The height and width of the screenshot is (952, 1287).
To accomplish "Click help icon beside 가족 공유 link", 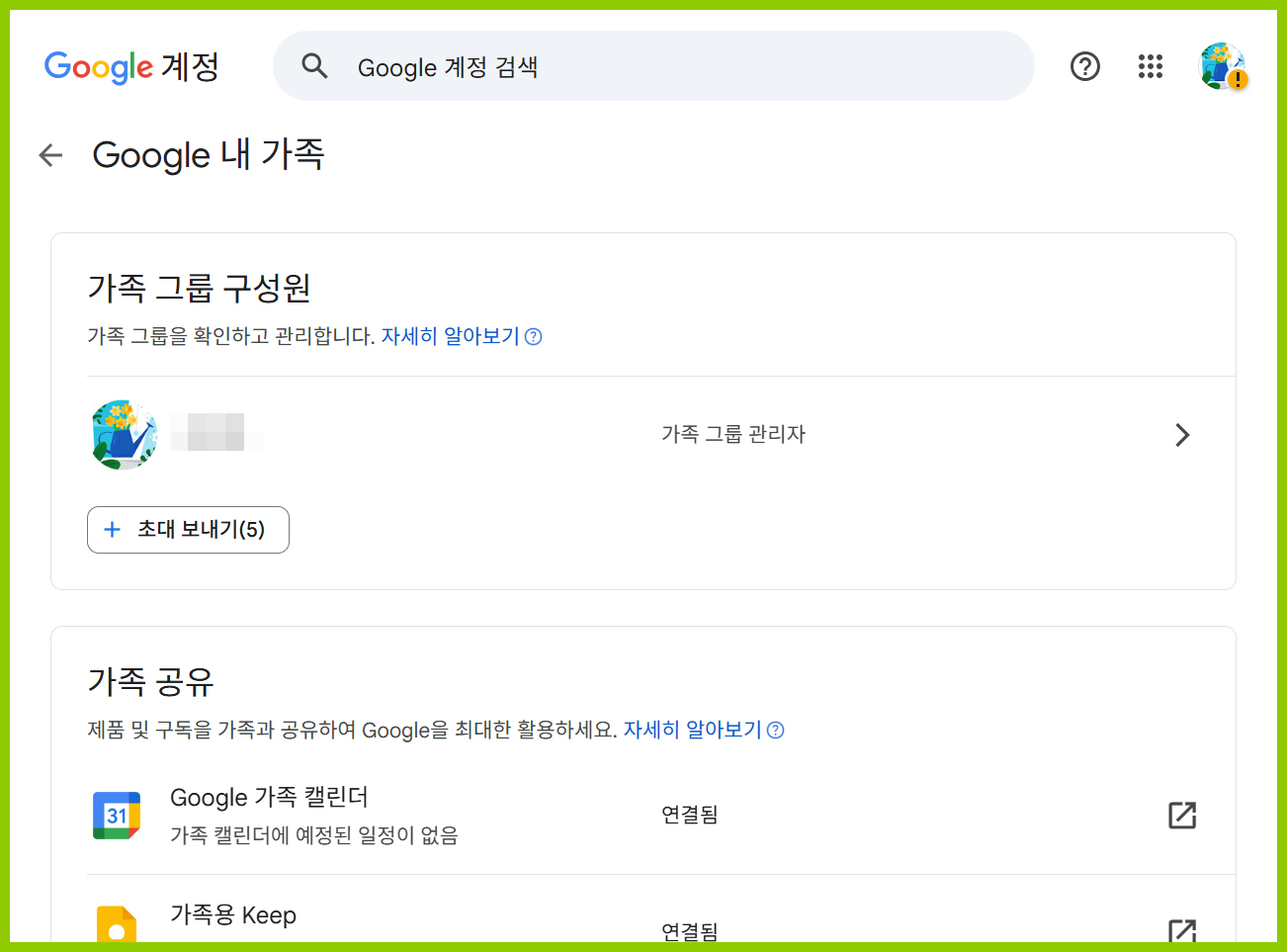I will [x=776, y=731].
